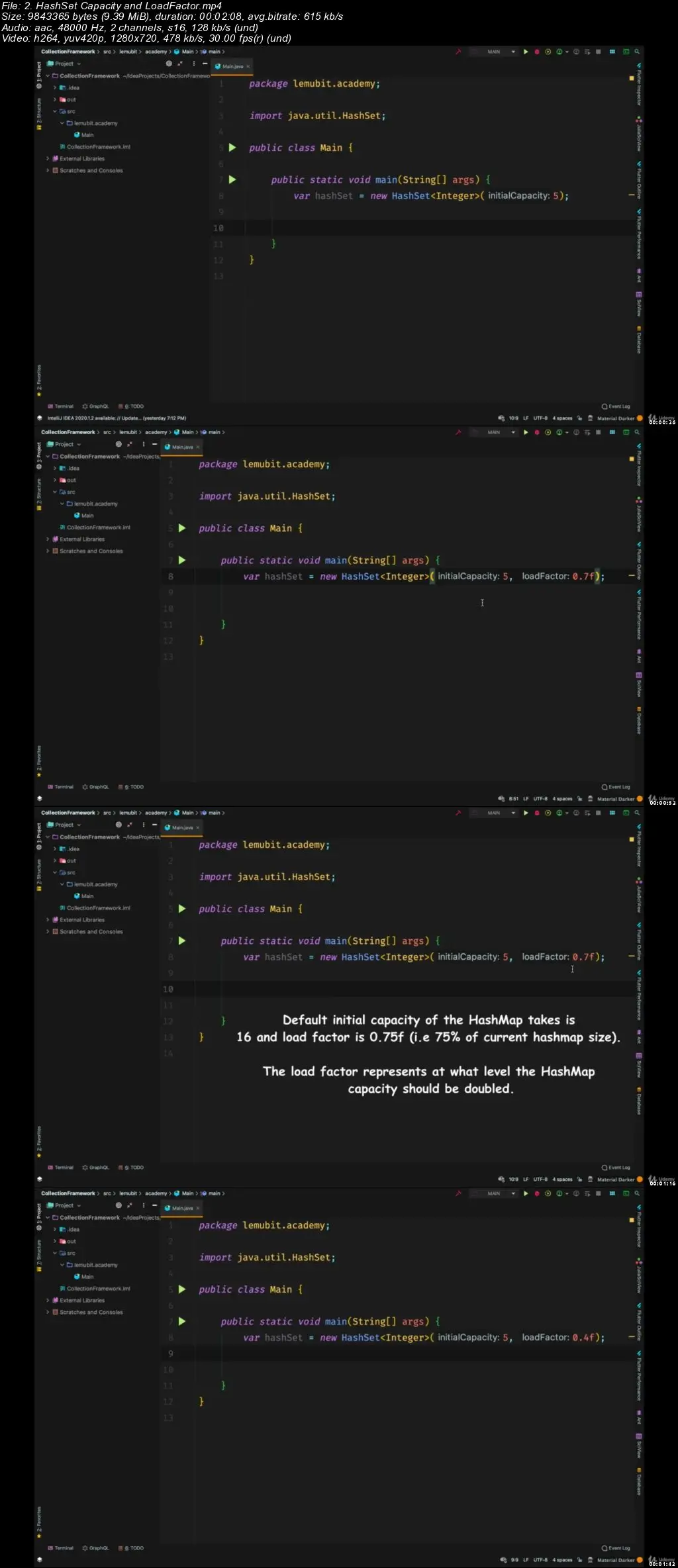This screenshot has height=1568, width=678.
Task: Open TODO tool window in third frame
Action: 130,1168
